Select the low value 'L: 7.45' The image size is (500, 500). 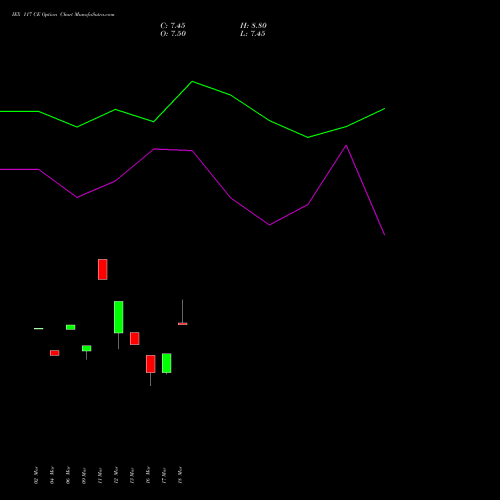[x=253, y=34]
